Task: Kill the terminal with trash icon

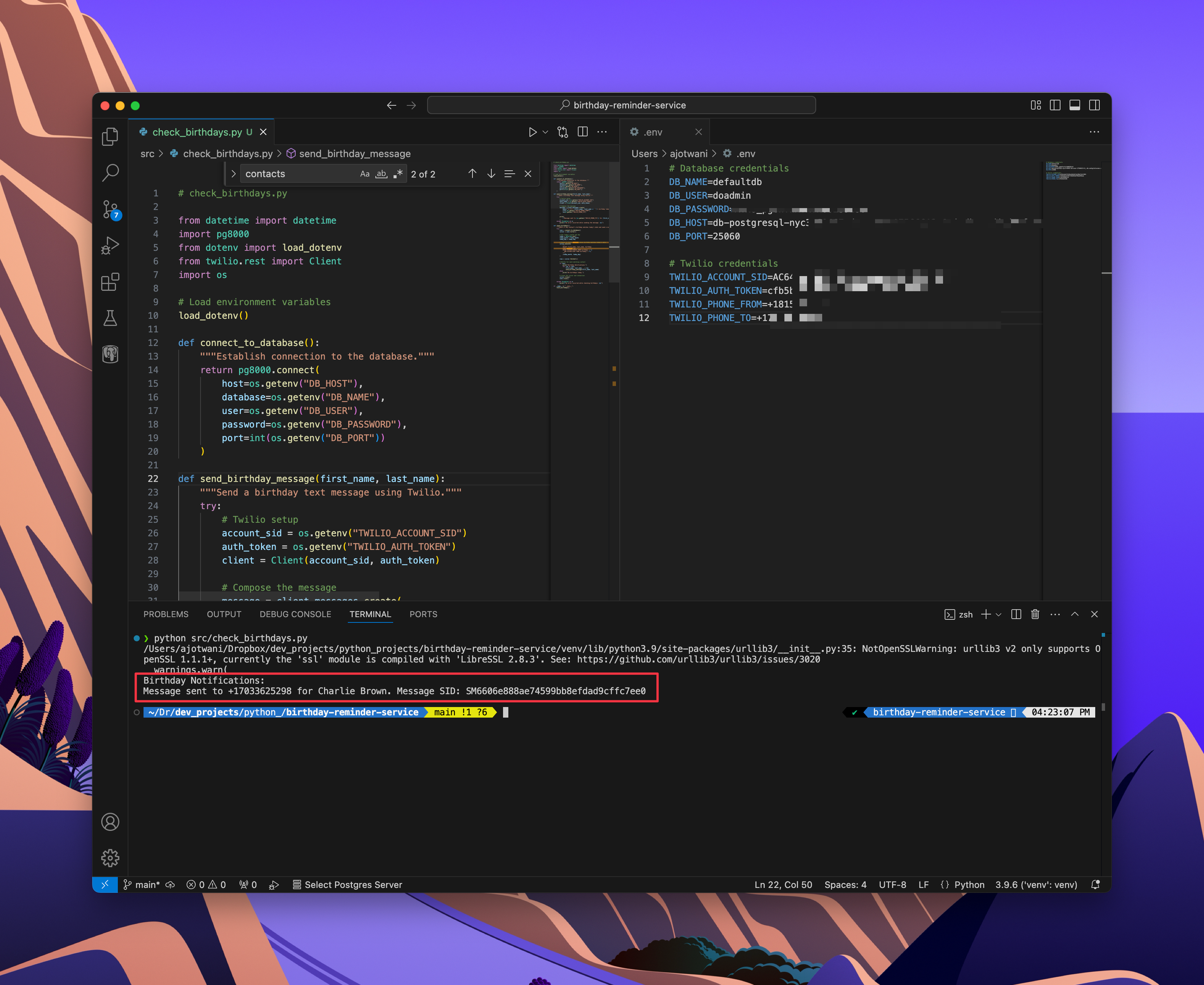Action: (1035, 614)
